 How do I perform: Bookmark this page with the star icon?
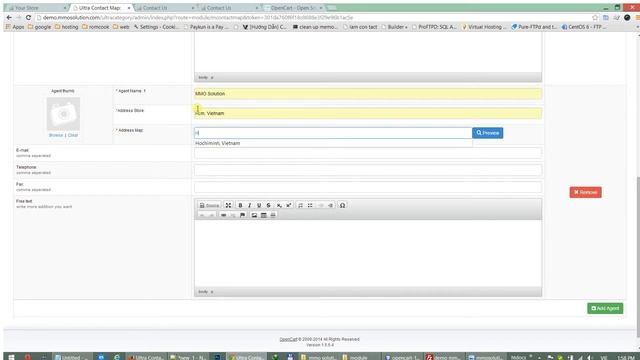tap(595, 18)
